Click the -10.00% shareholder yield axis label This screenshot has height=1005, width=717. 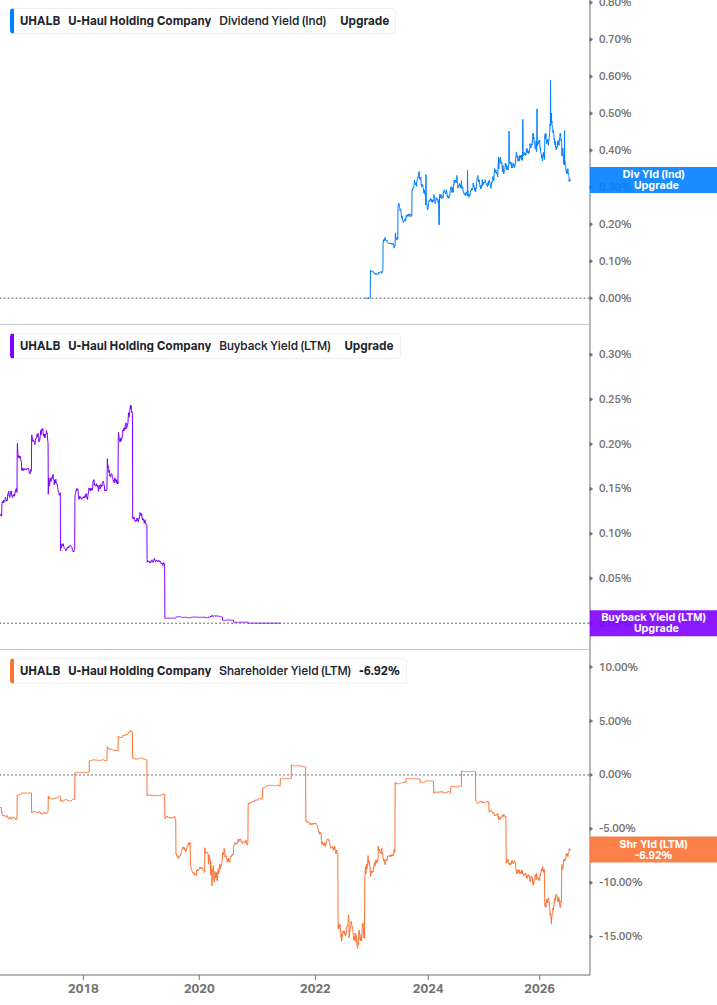pyautogui.click(x=620, y=883)
